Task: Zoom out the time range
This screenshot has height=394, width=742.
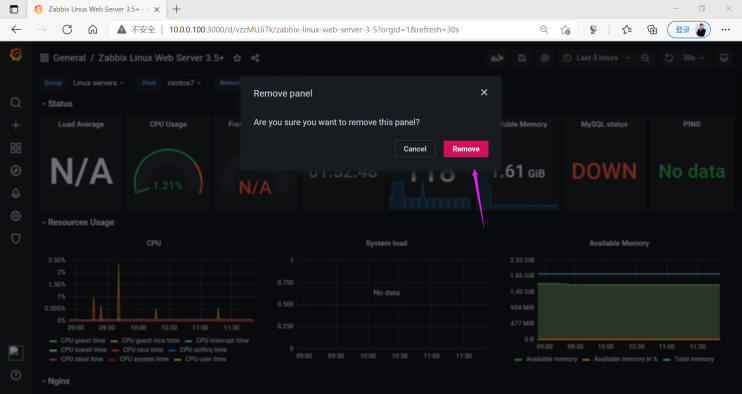Action: (x=645, y=58)
